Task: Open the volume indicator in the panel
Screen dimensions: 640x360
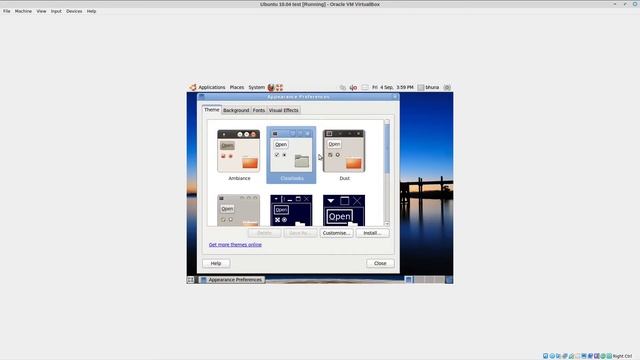Action: tap(353, 87)
